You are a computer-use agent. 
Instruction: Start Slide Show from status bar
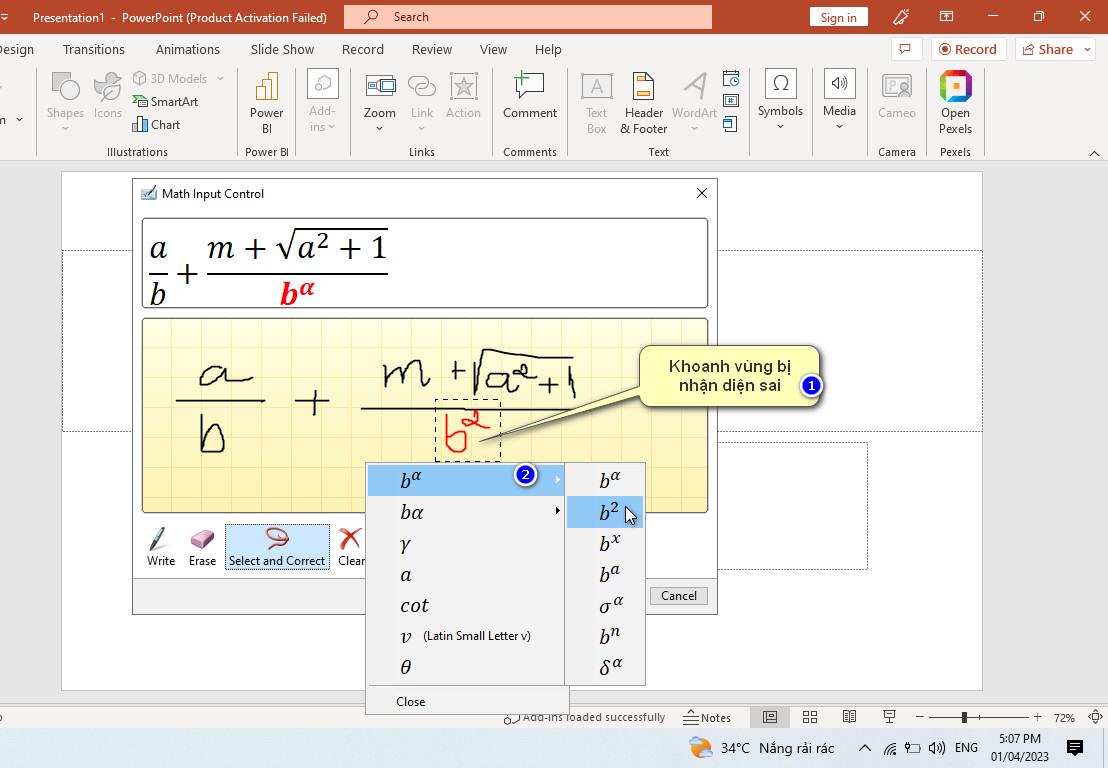tap(889, 717)
